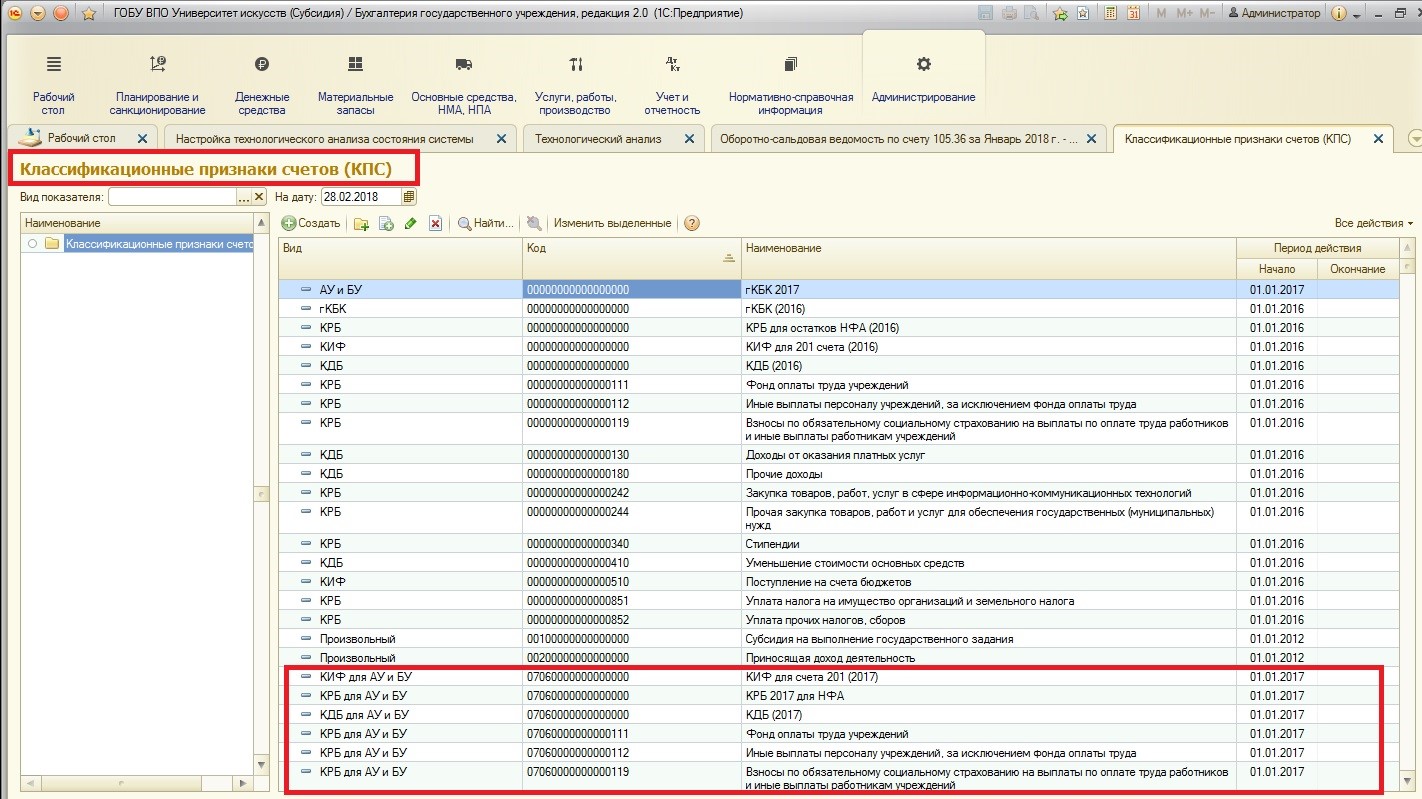Switch to the Технологический анализ tab
Viewport: 1422px width, 799px height.
click(598, 139)
